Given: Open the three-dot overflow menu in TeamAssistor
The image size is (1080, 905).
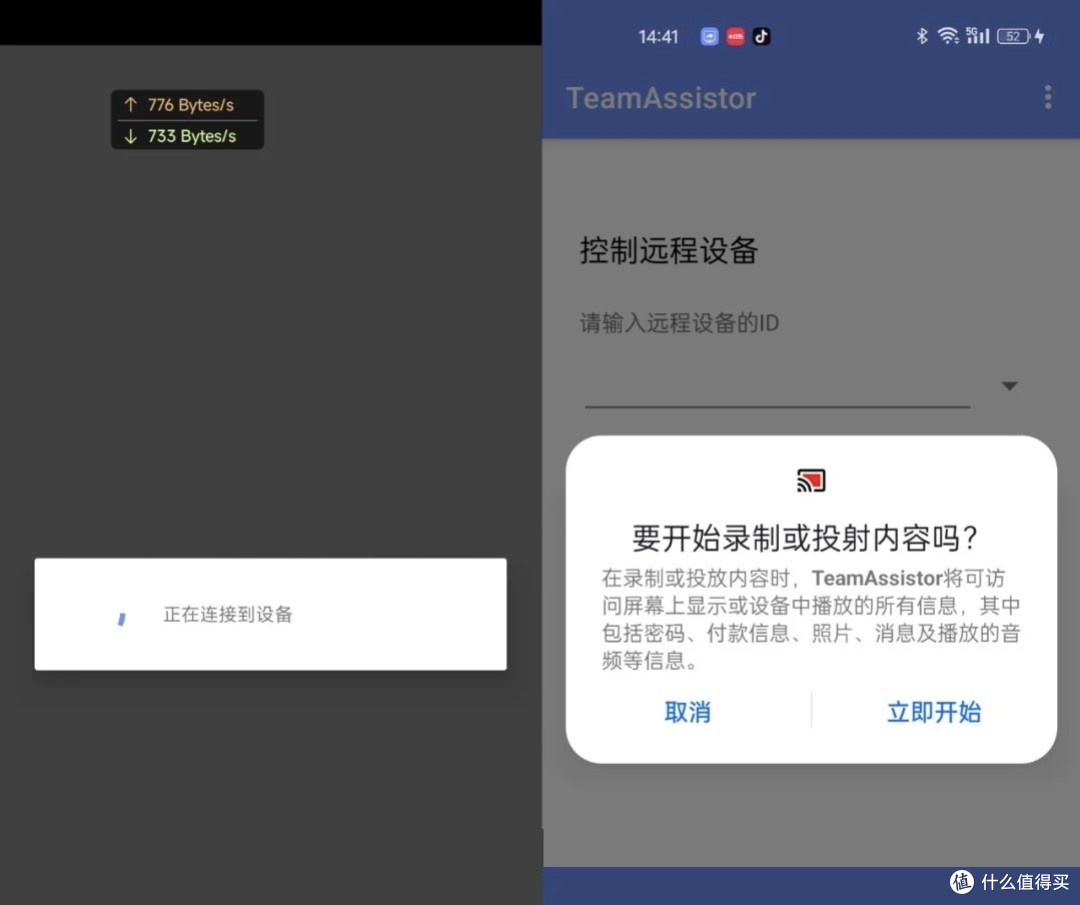Looking at the screenshot, I should pos(1048,97).
